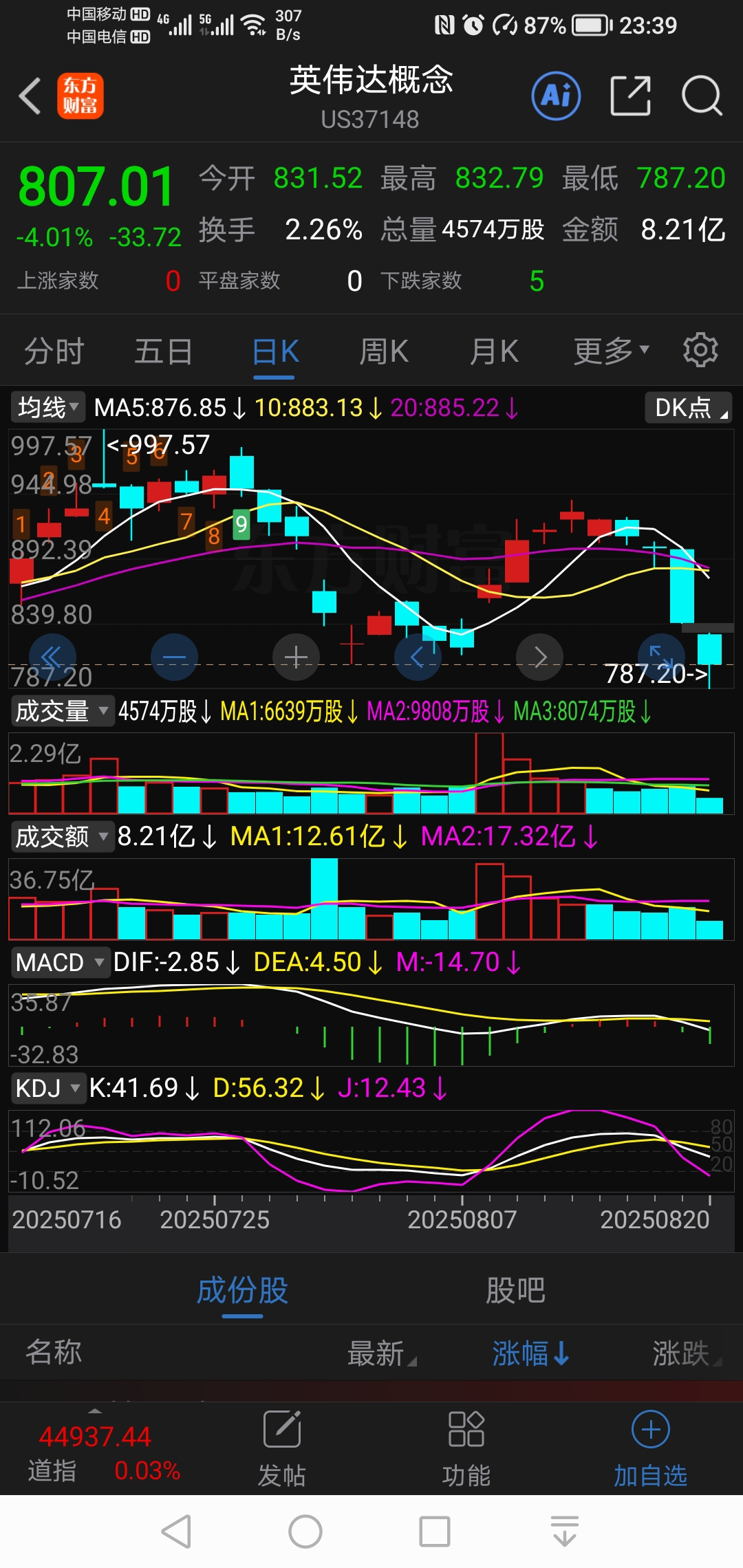743x1568 pixels.
Task: Tap Android recent apps button
Action: (435, 1532)
